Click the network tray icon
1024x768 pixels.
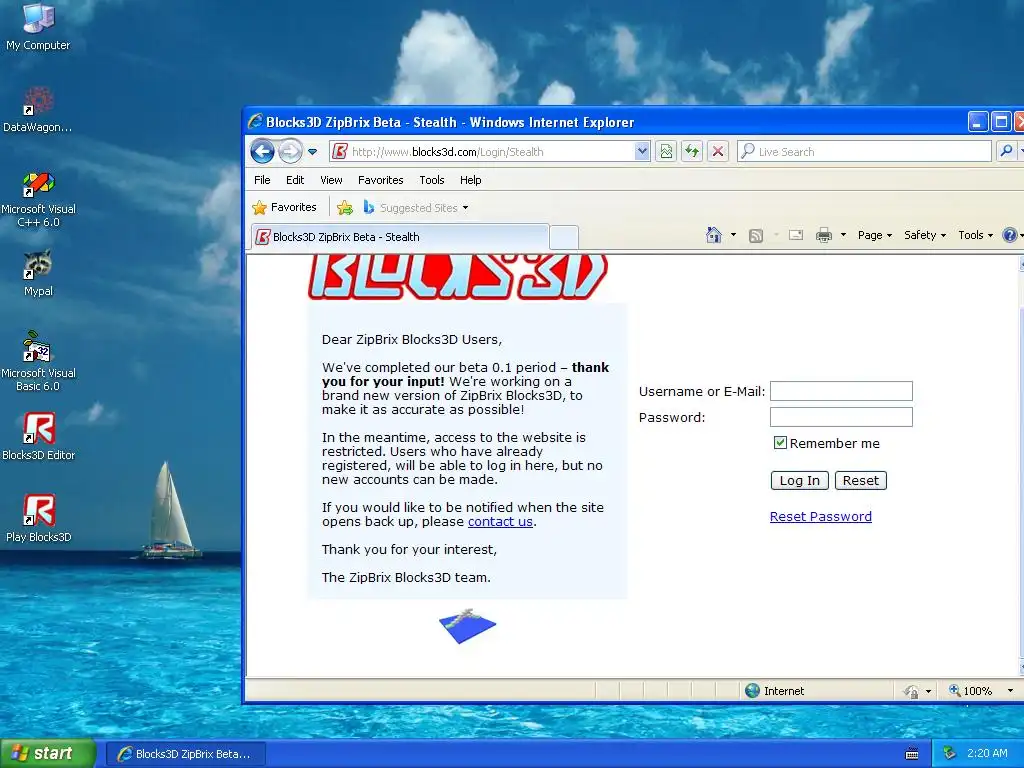coord(950,754)
